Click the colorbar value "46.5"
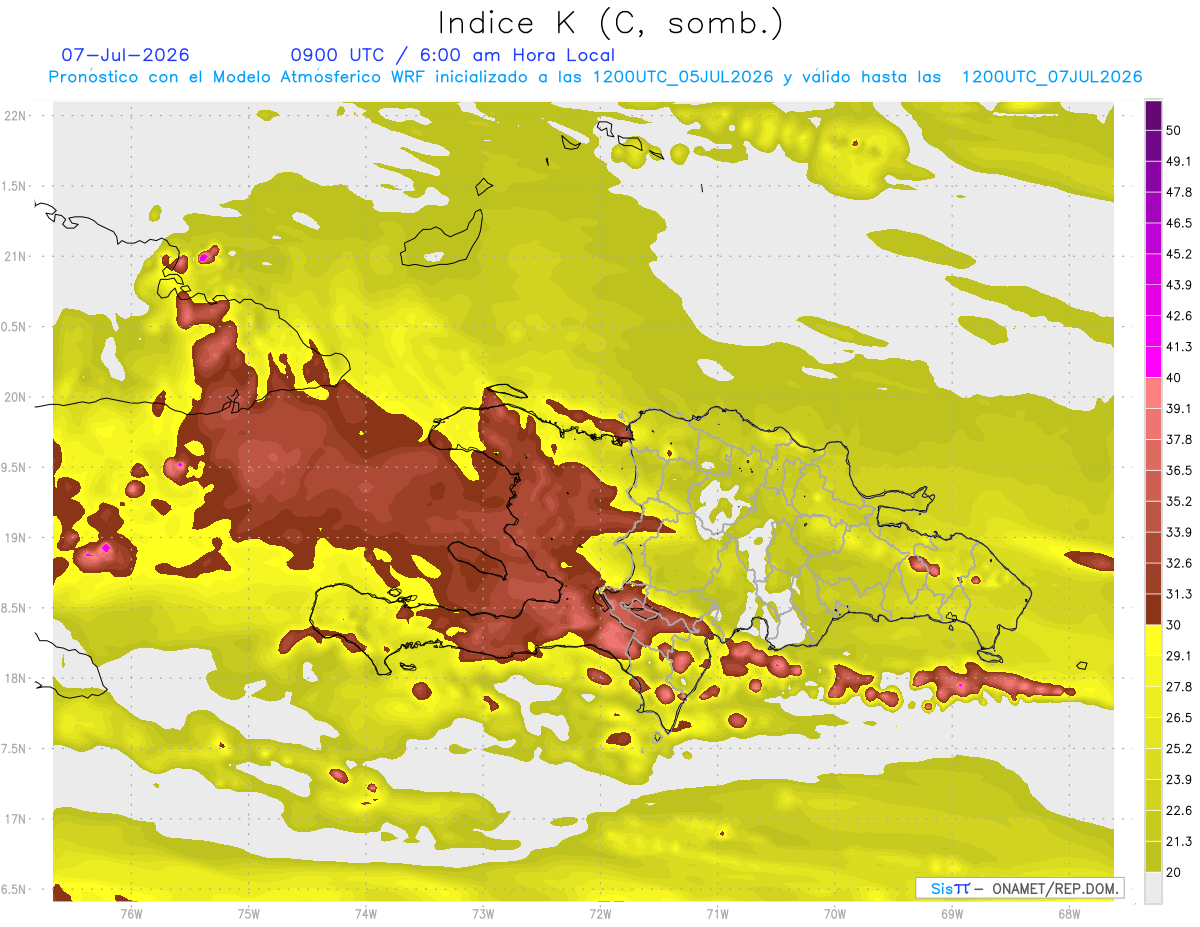 click(x=1179, y=223)
